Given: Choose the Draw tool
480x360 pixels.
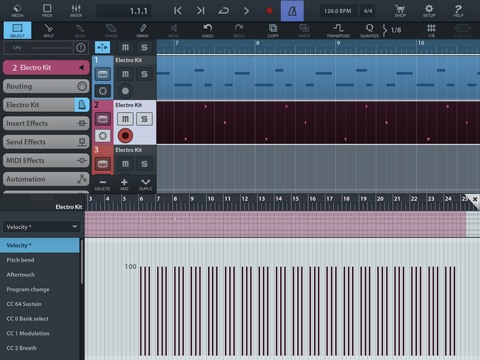Looking at the screenshot, I should pyautogui.click(x=142, y=30).
